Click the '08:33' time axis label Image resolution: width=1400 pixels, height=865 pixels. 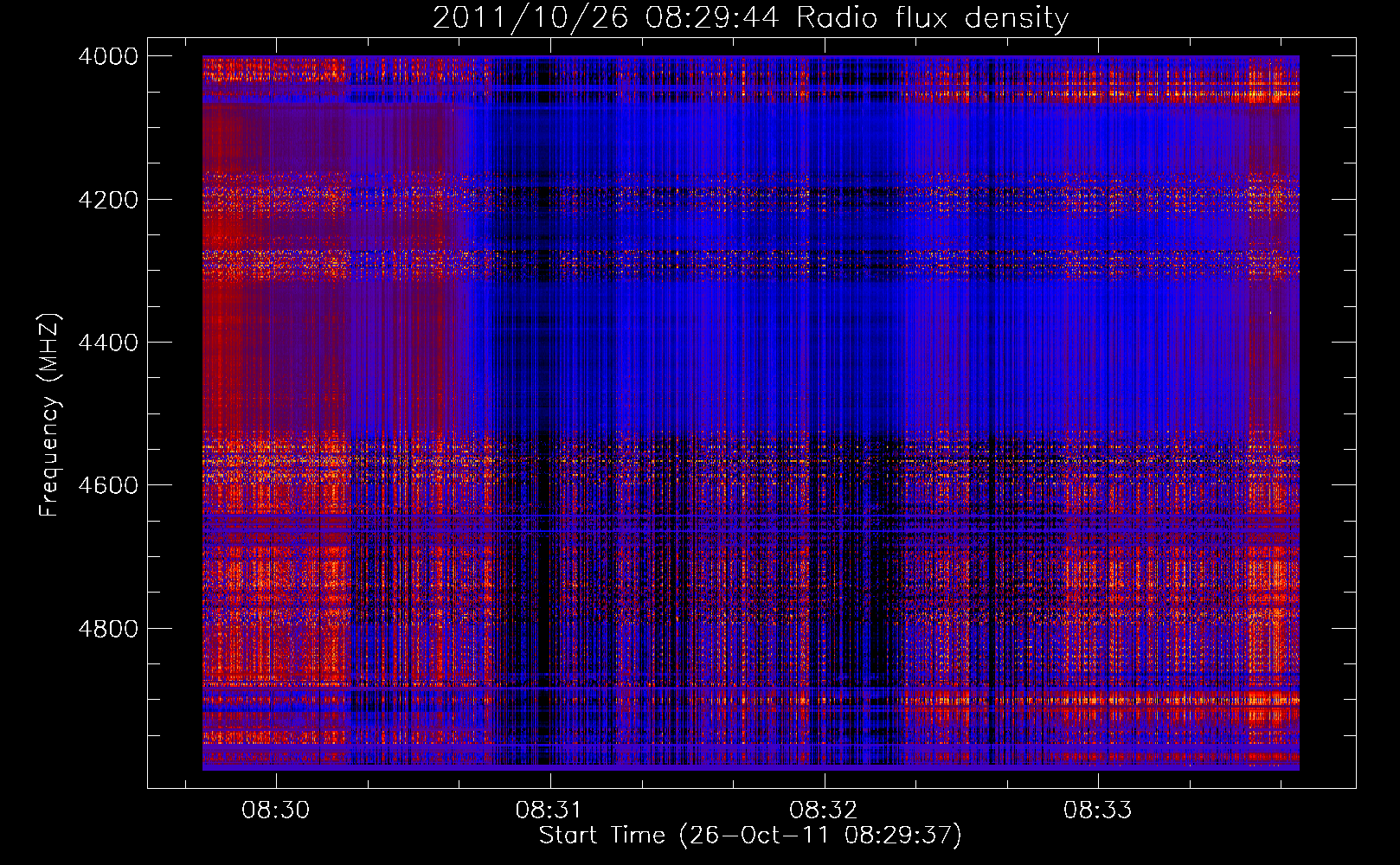click(x=1098, y=810)
